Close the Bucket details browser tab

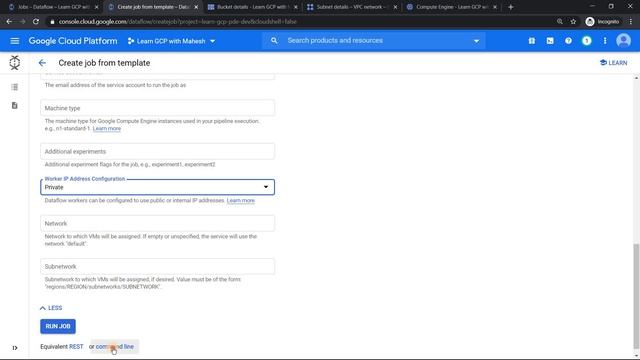coord(296,7)
